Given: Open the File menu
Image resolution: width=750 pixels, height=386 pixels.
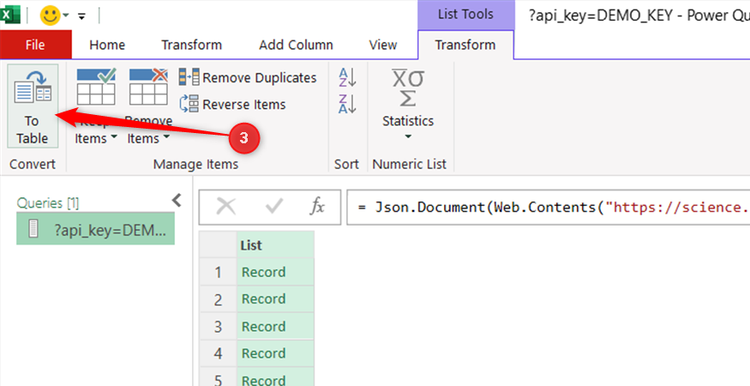Looking at the screenshot, I should [35, 45].
